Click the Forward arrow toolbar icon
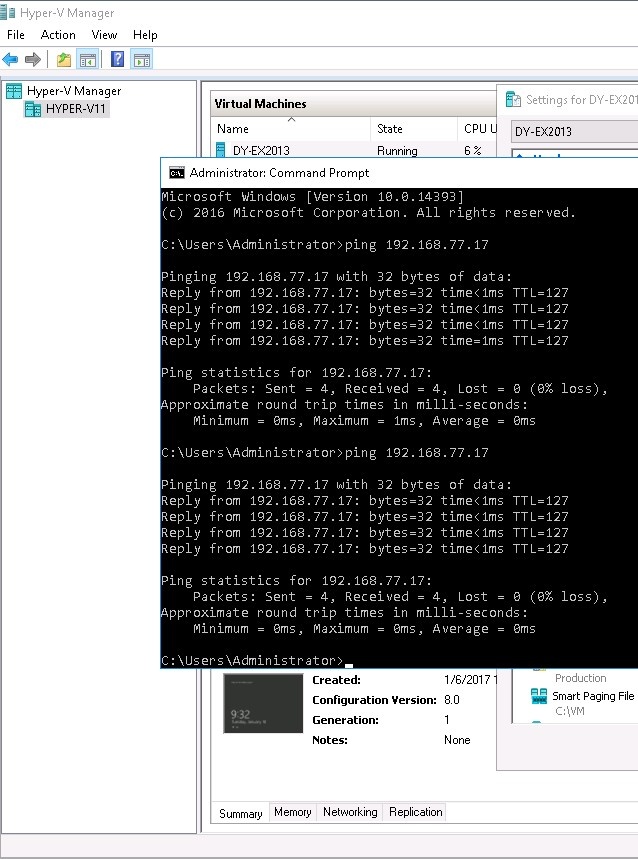Image resolution: width=638 pixels, height=859 pixels. [33, 59]
